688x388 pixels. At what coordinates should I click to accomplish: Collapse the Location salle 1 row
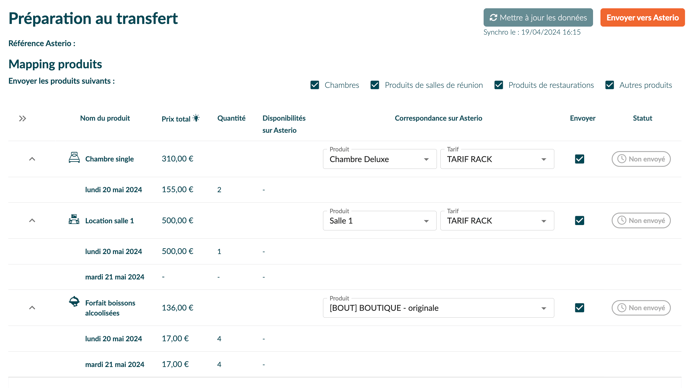(32, 220)
